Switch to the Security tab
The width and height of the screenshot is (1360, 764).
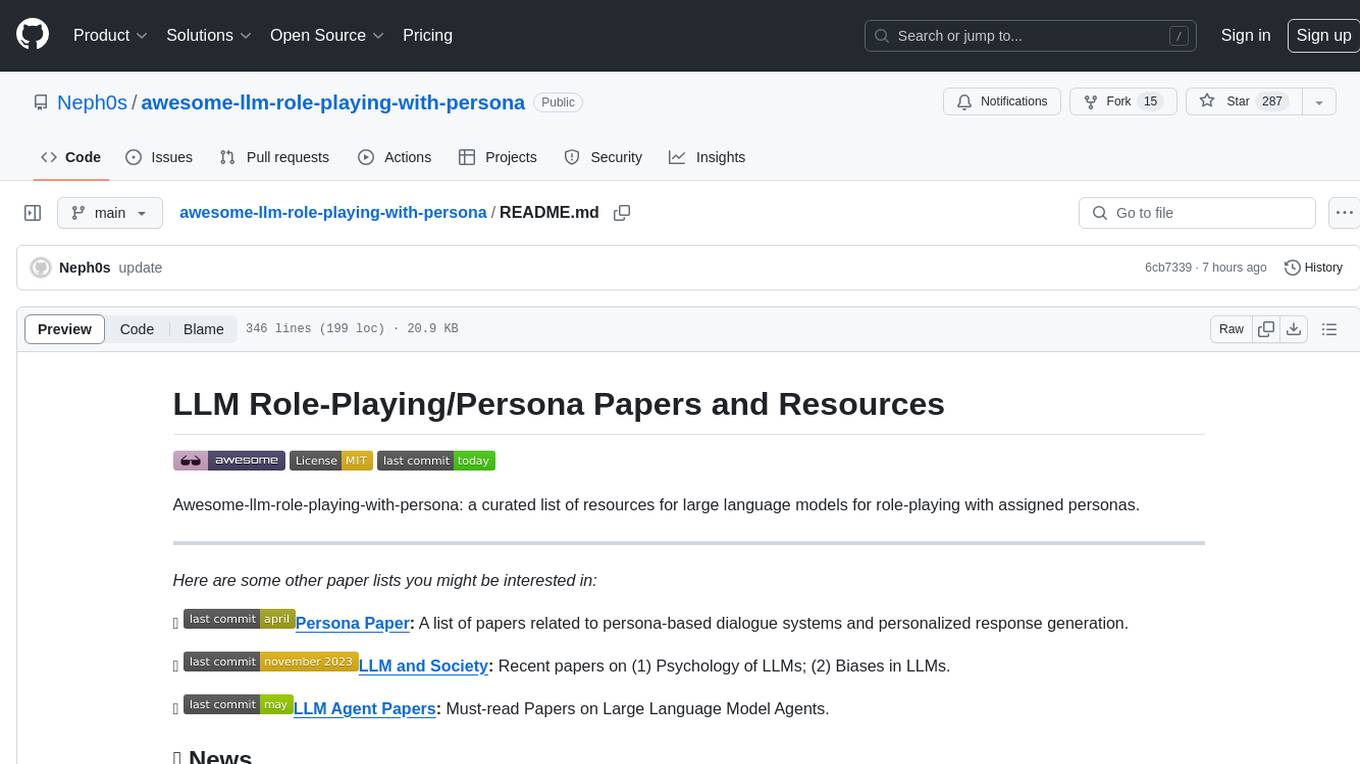click(603, 157)
